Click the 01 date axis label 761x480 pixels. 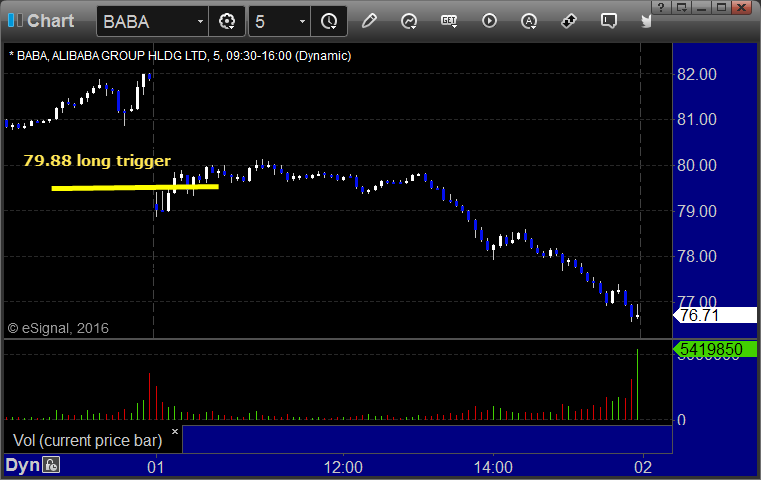156,467
